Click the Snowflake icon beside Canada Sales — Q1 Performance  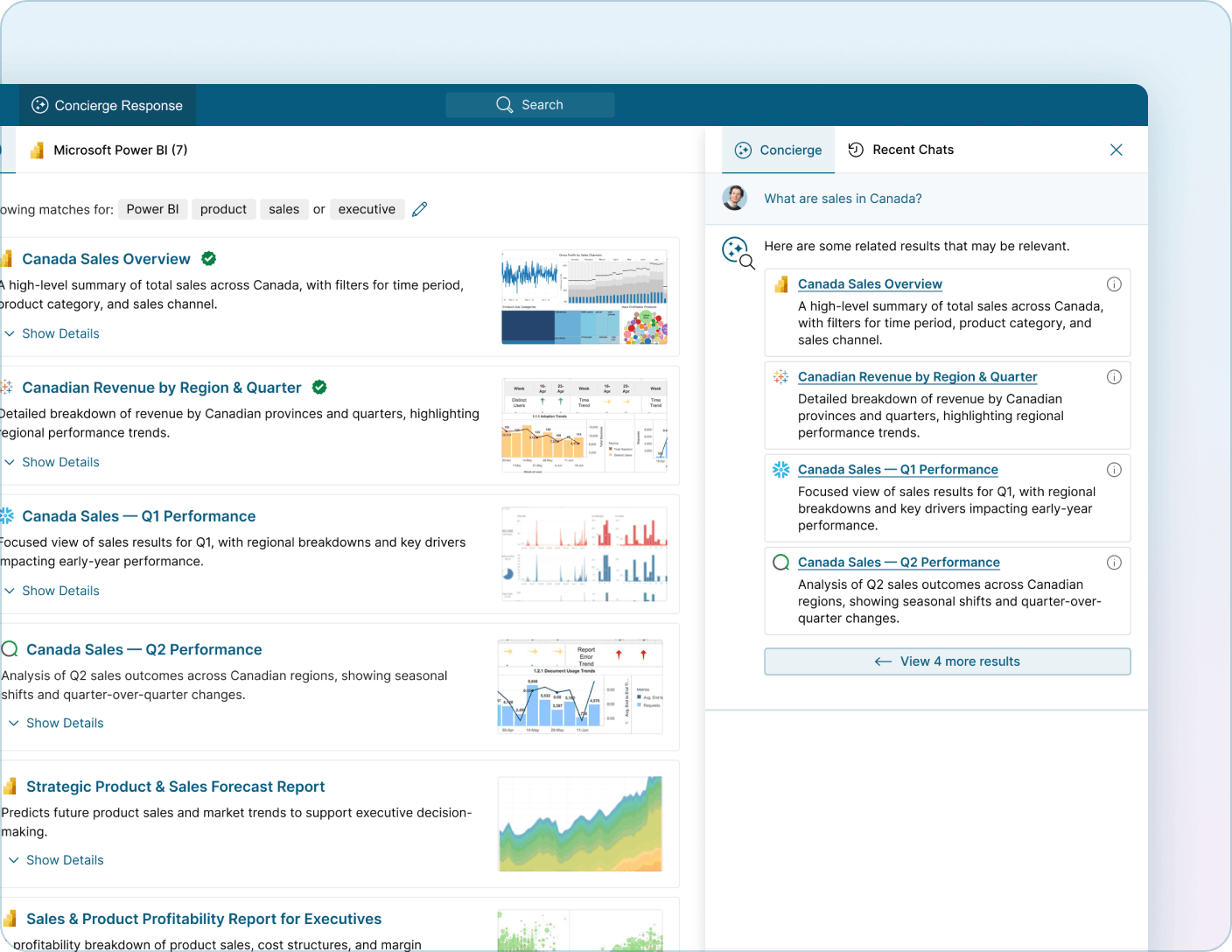780,469
